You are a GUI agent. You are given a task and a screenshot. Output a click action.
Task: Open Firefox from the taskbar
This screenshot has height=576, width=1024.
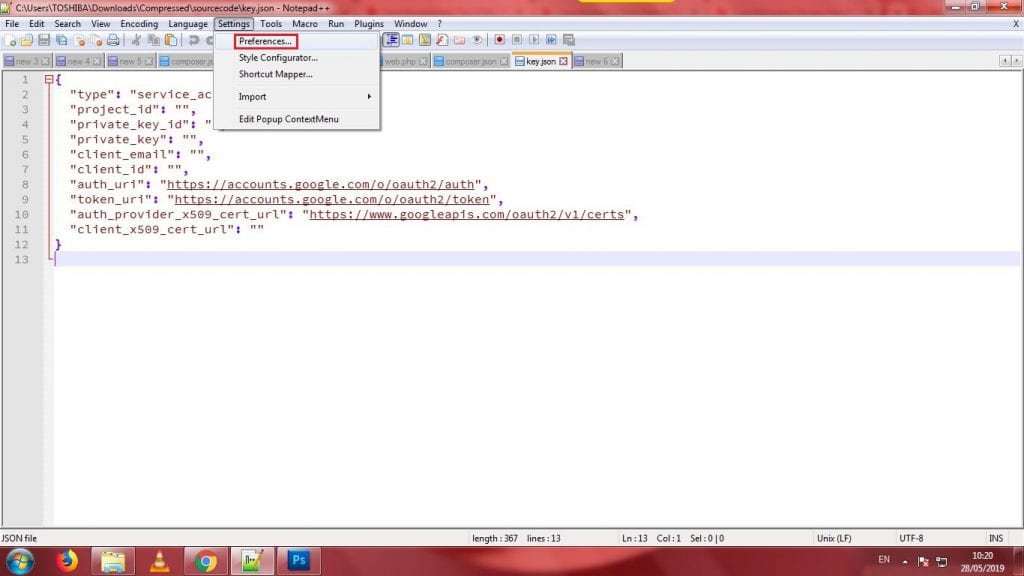pos(67,561)
